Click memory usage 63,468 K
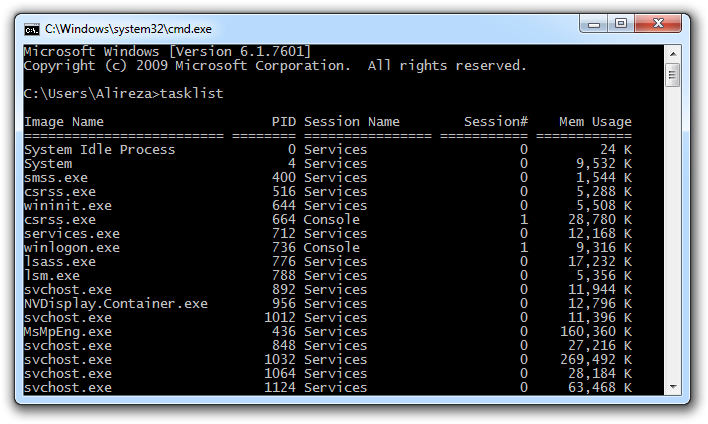 pyautogui.click(x=600, y=387)
